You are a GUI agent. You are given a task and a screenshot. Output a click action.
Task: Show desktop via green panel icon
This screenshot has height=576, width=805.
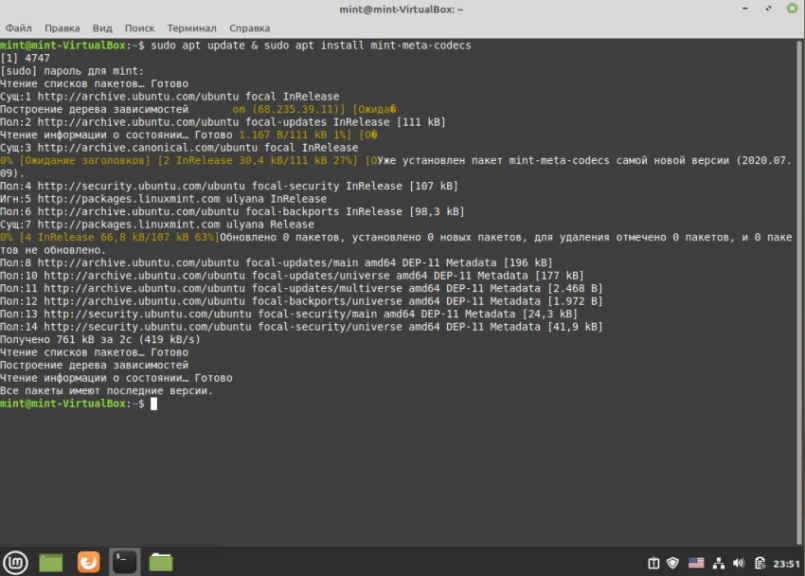(x=51, y=563)
